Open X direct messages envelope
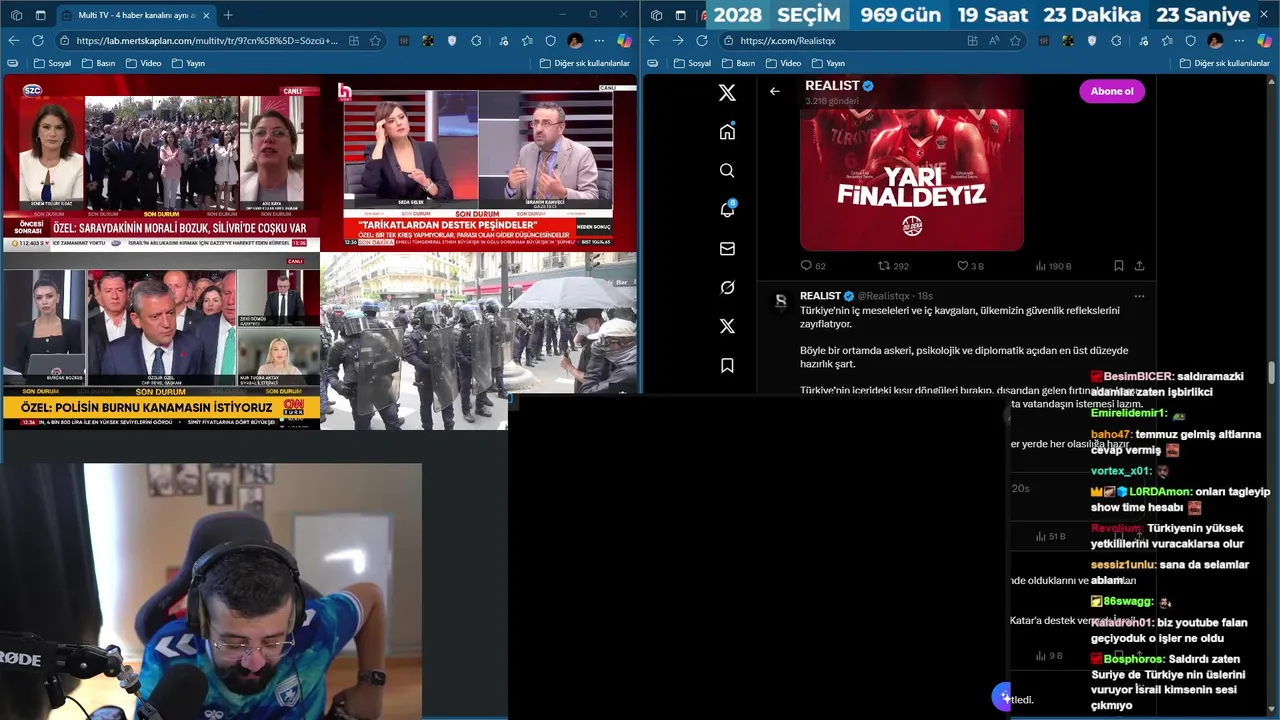Screen dimensions: 1280x720 point(727,248)
